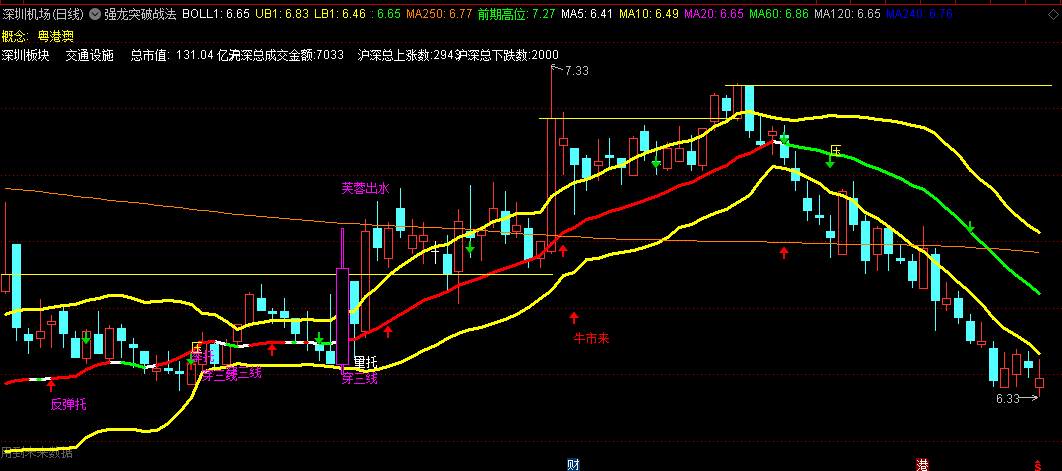The image size is (1062, 471).
Task: Select the MA5: 6.41 readout
Action: (587, 14)
